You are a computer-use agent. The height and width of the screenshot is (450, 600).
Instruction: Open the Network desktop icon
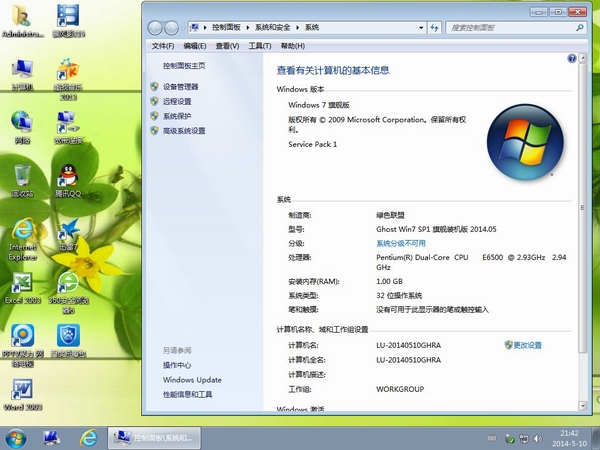(x=22, y=127)
